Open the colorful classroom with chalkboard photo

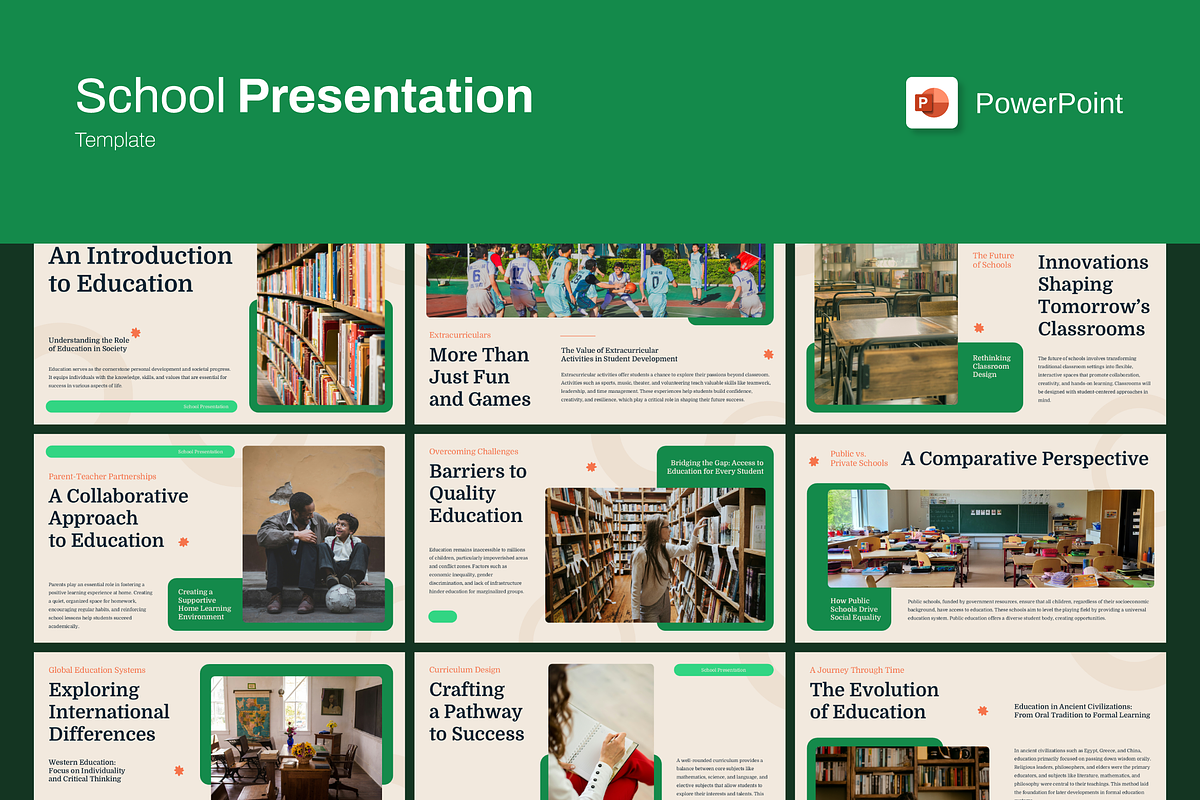click(x=990, y=538)
